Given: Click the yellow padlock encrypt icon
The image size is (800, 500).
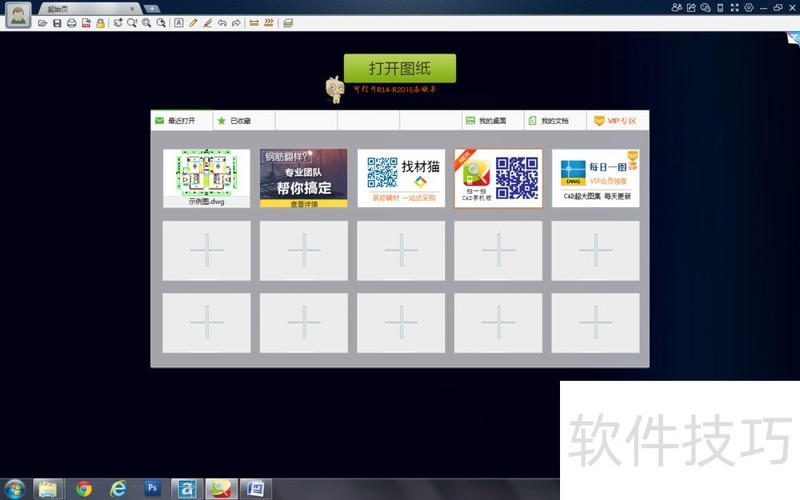Looking at the screenshot, I should click(101, 23).
